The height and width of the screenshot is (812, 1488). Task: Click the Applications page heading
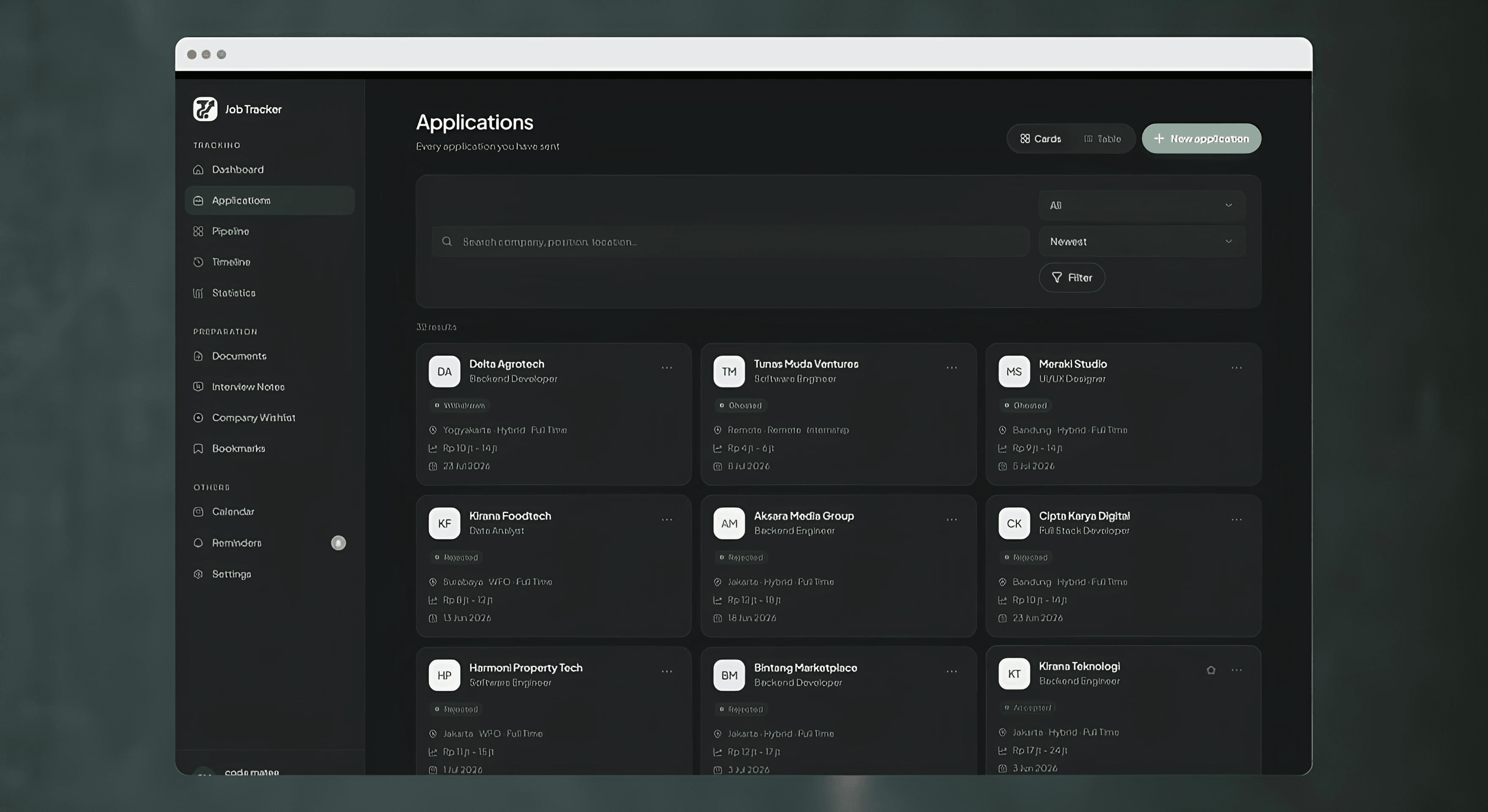point(474,122)
